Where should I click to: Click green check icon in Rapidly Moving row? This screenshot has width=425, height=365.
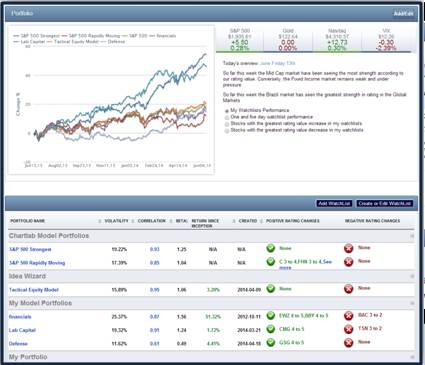271,262
